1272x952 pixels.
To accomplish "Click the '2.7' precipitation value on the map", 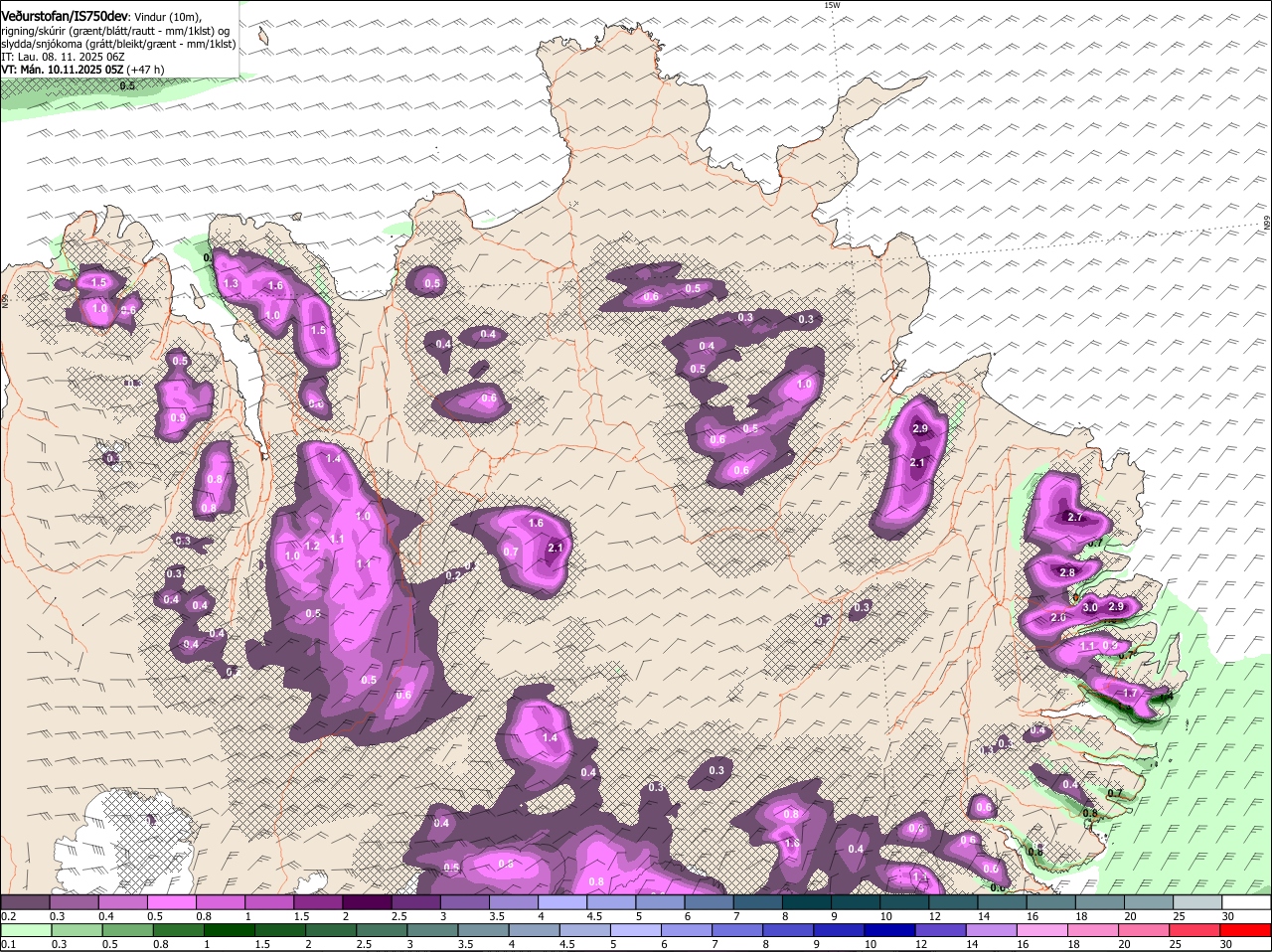I will [x=1075, y=517].
